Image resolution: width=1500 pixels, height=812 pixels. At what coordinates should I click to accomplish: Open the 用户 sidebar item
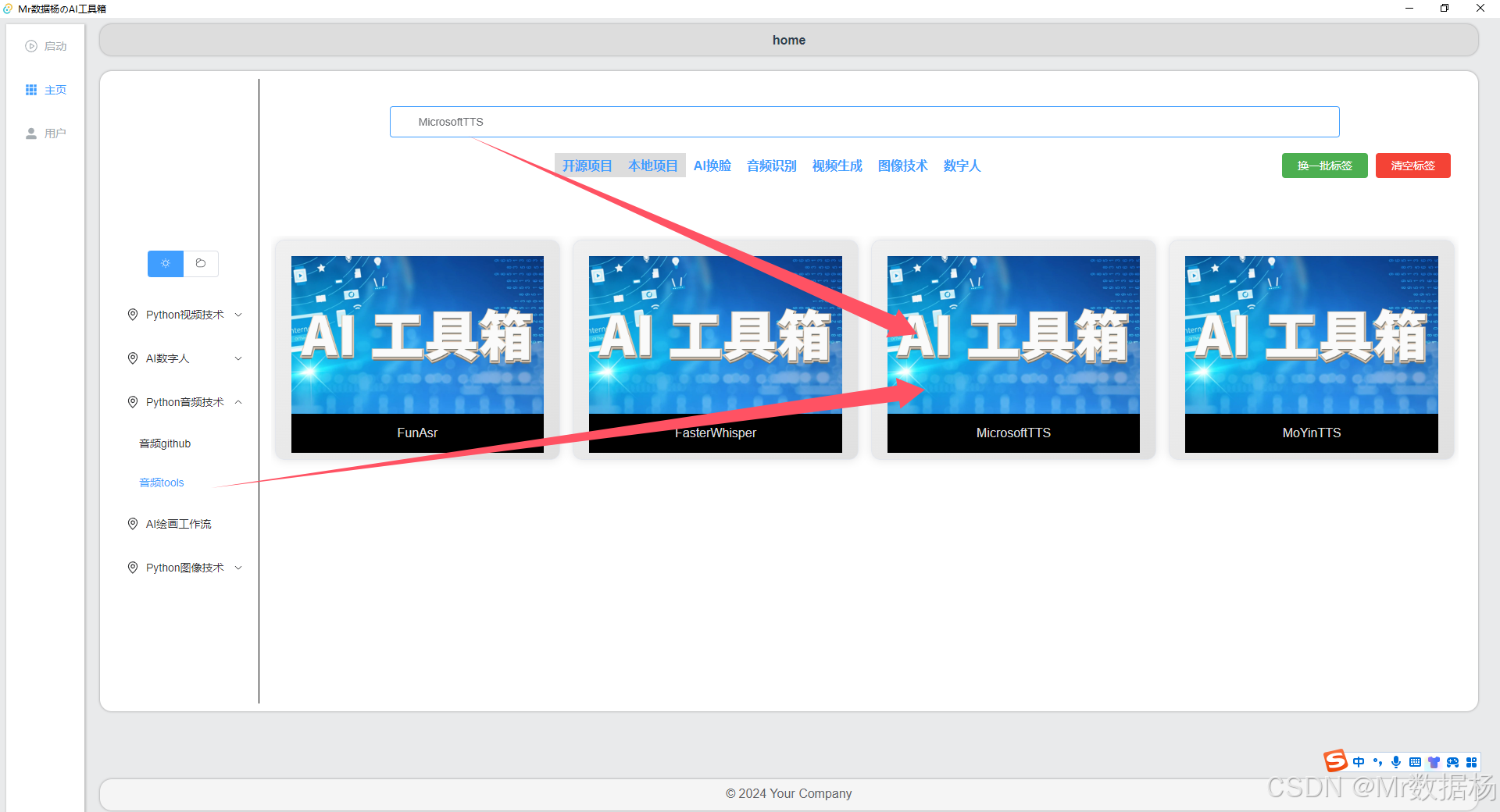pos(46,134)
